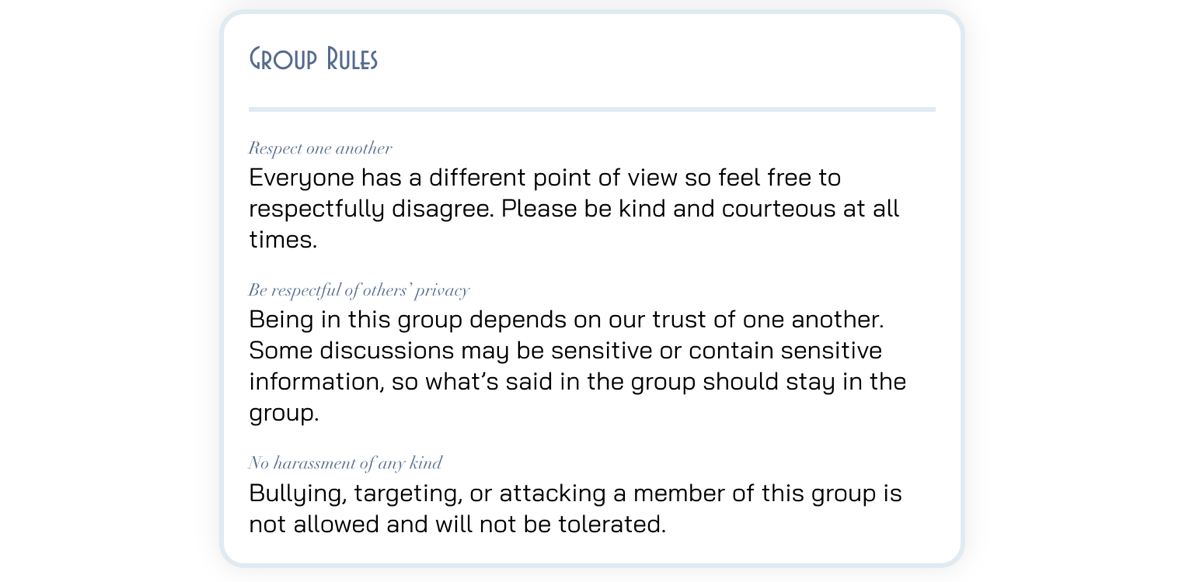1200x582 pixels.
Task: Click the lone word 'times.'
Action: 283,240
